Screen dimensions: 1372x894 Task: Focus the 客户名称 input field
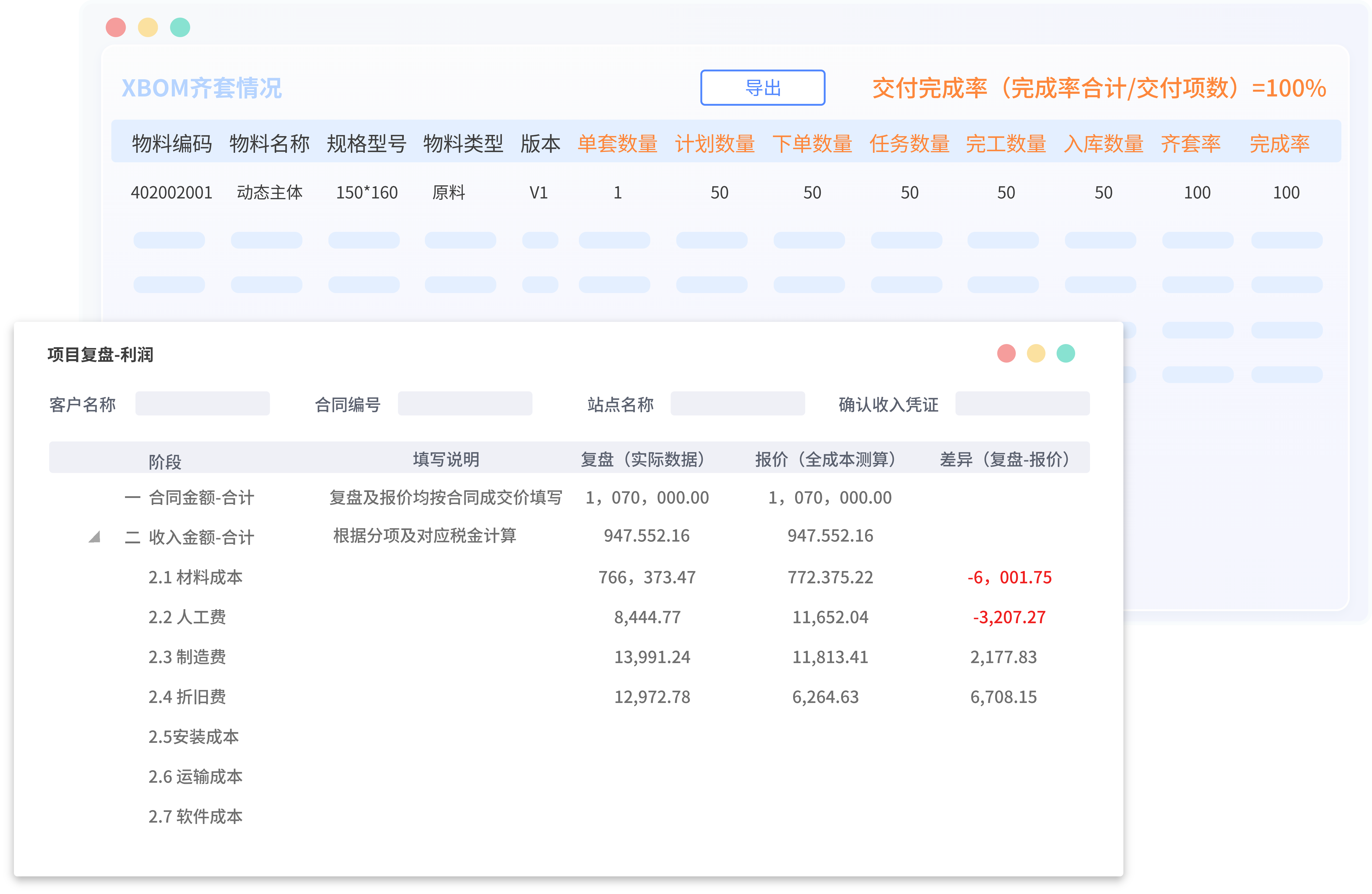tap(202, 403)
